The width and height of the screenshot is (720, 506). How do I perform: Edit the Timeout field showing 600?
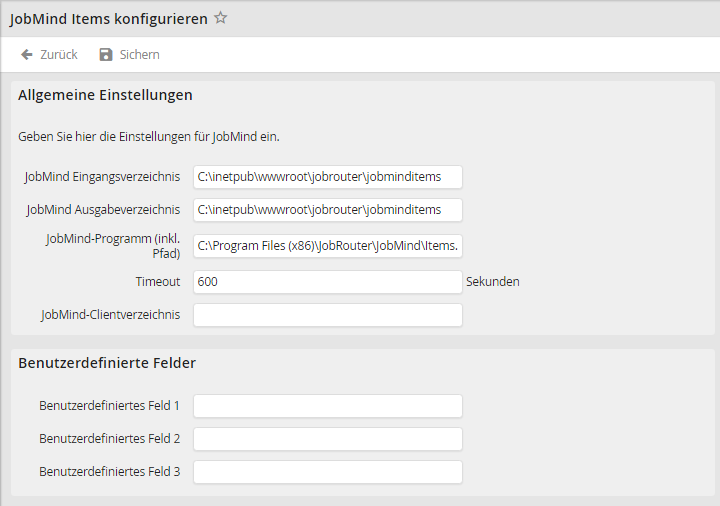point(327,282)
